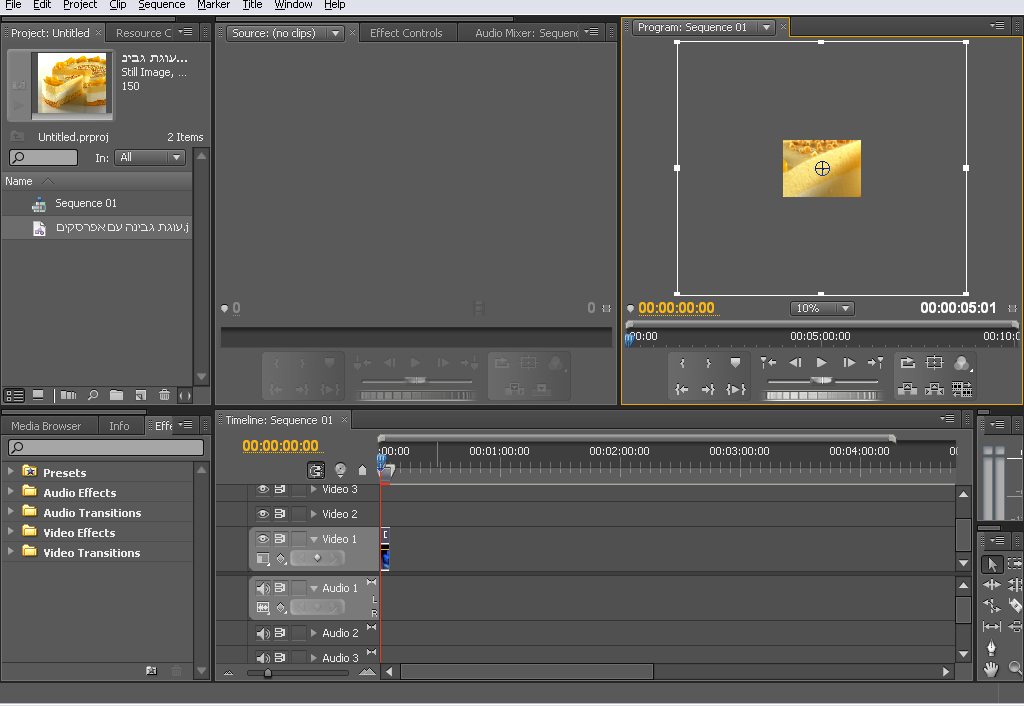
Task: Expand the Video Effects folder
Action: tap(11, 532)
